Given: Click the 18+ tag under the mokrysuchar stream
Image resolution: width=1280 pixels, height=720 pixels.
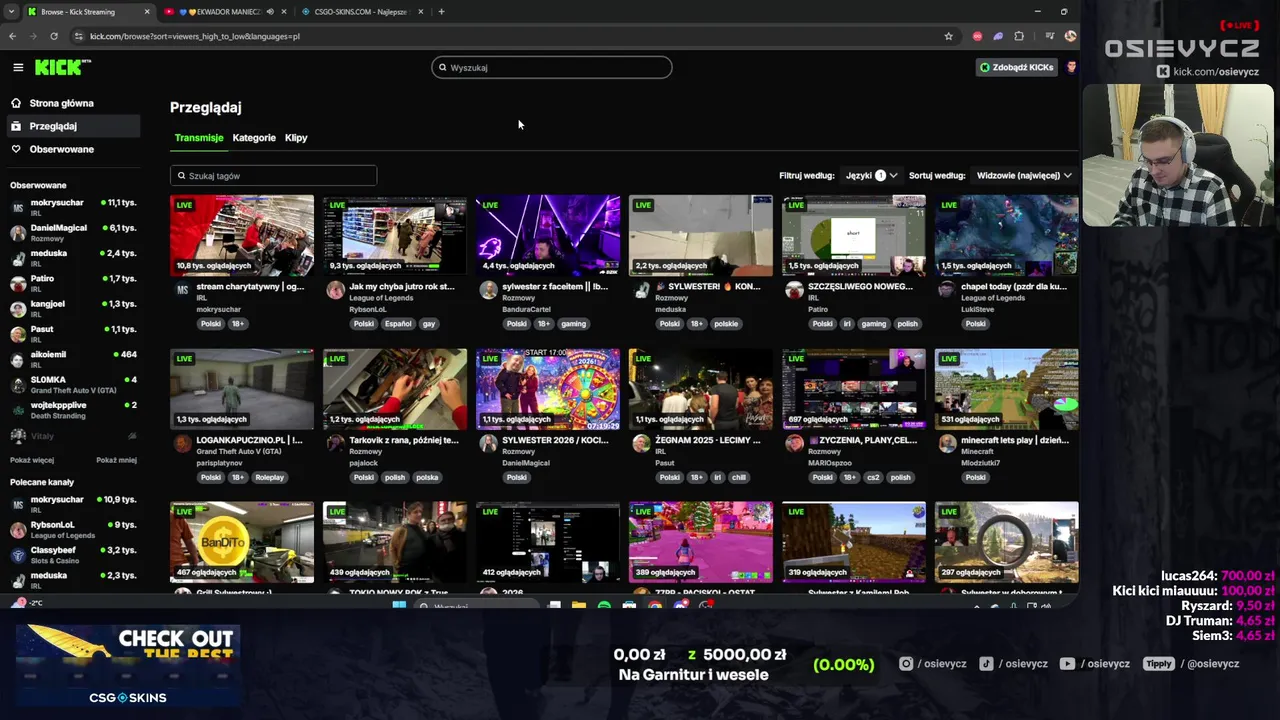Looking at the screenshot, I should tap(238, 324).
